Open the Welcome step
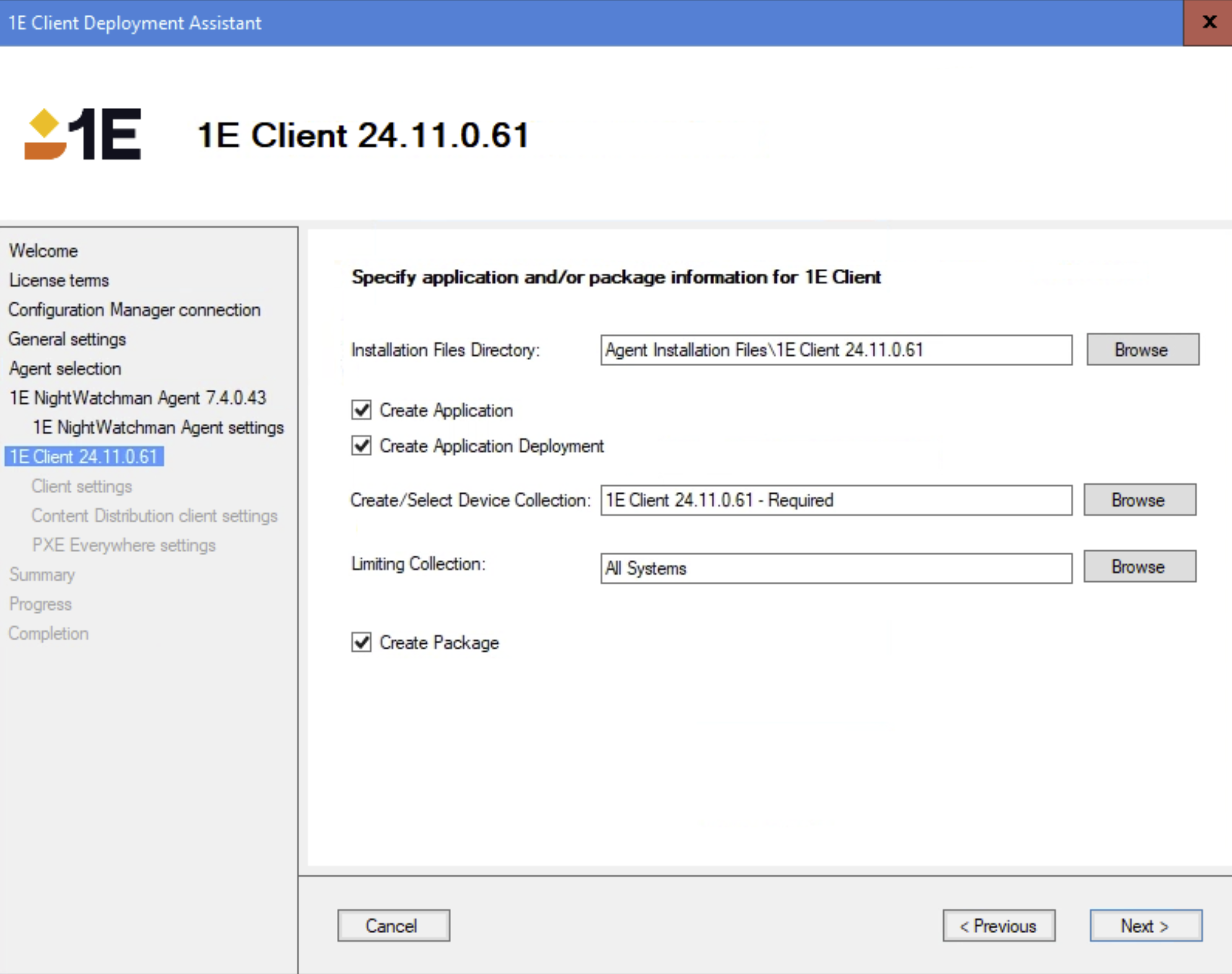The height and width of the screenshot is (974, 1232). tap(43, 251)
